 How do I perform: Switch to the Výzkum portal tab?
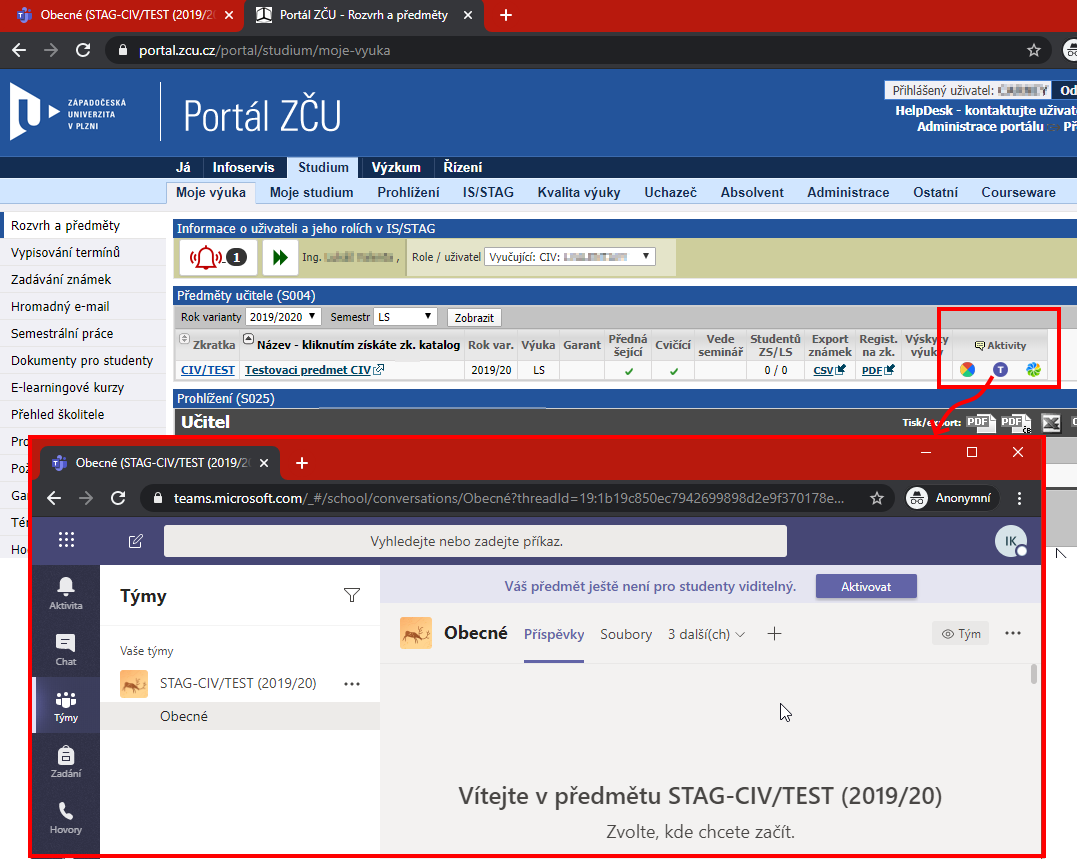[x=396, y=167]
